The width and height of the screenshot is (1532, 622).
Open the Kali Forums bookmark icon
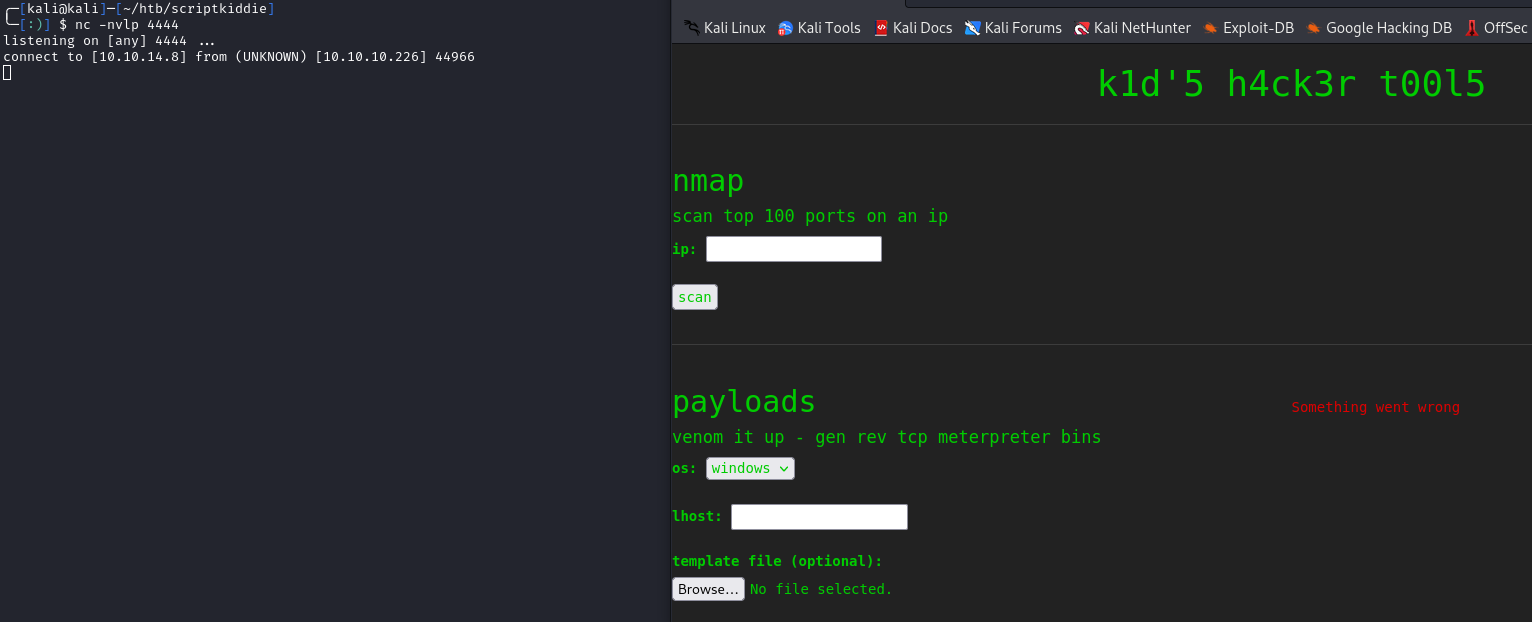[971, 28]
